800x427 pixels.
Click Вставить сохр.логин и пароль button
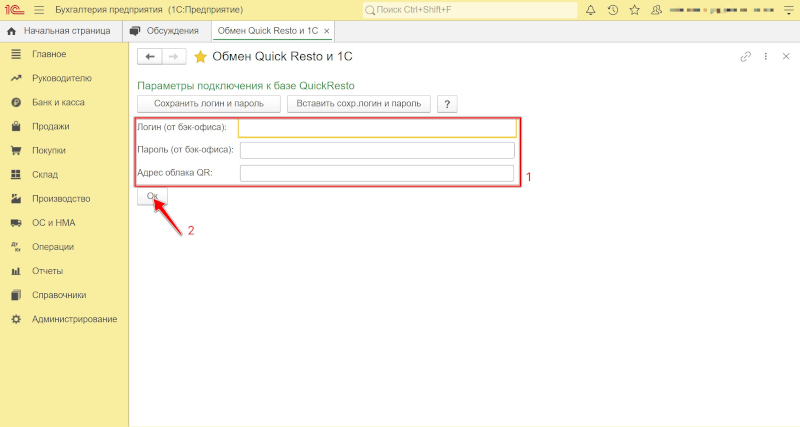(x=359, y=104)
